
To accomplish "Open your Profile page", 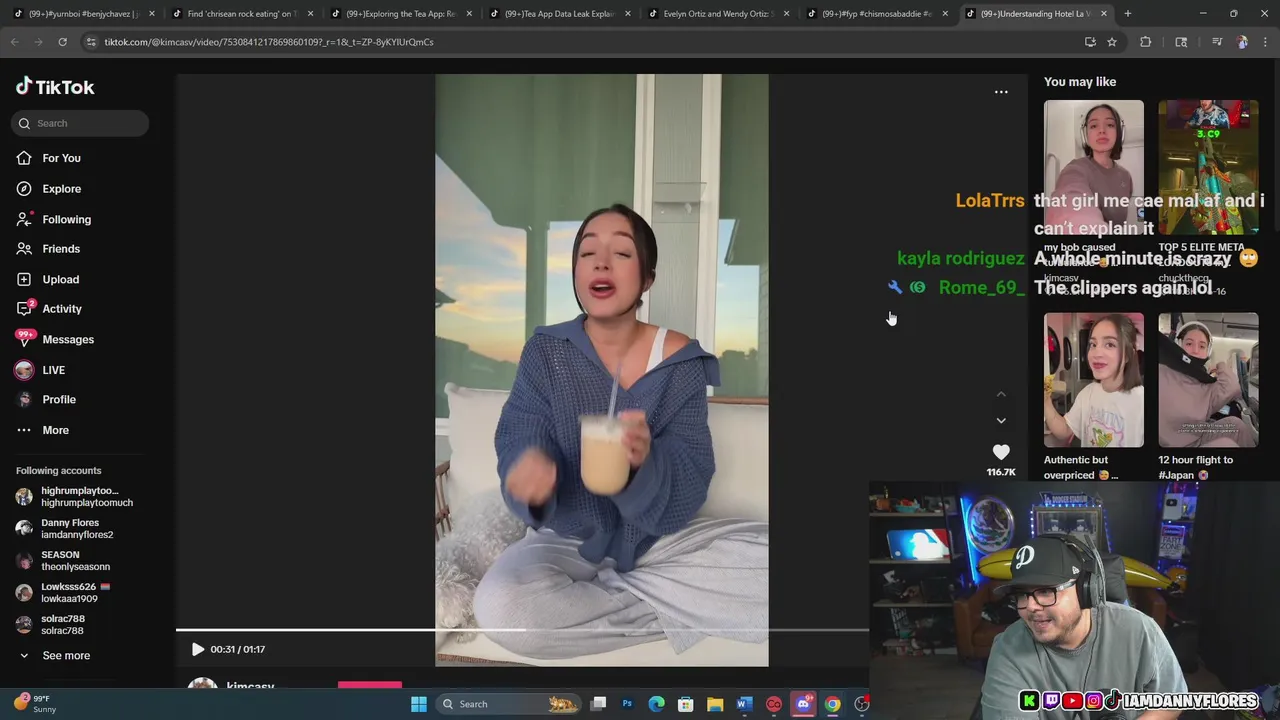I will [x=58, y=400].
